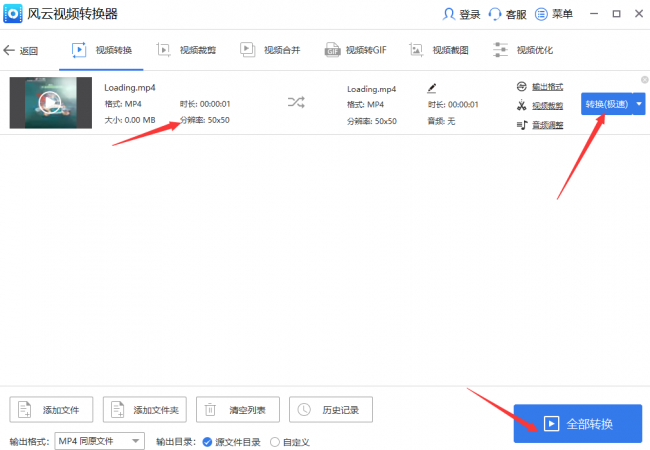This screenshot has width=650, height=450.
Task: Open the 历史记录 button
Action: pyautogui.click(x=331, y=409)
